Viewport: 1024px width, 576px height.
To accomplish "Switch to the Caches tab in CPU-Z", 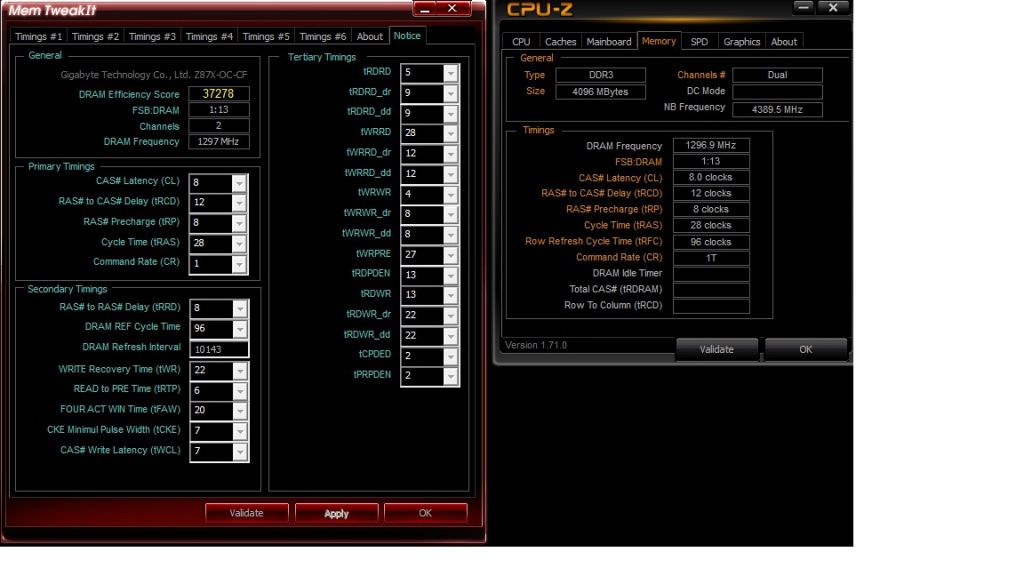I will pyautogui.click(x=560, y=42).
